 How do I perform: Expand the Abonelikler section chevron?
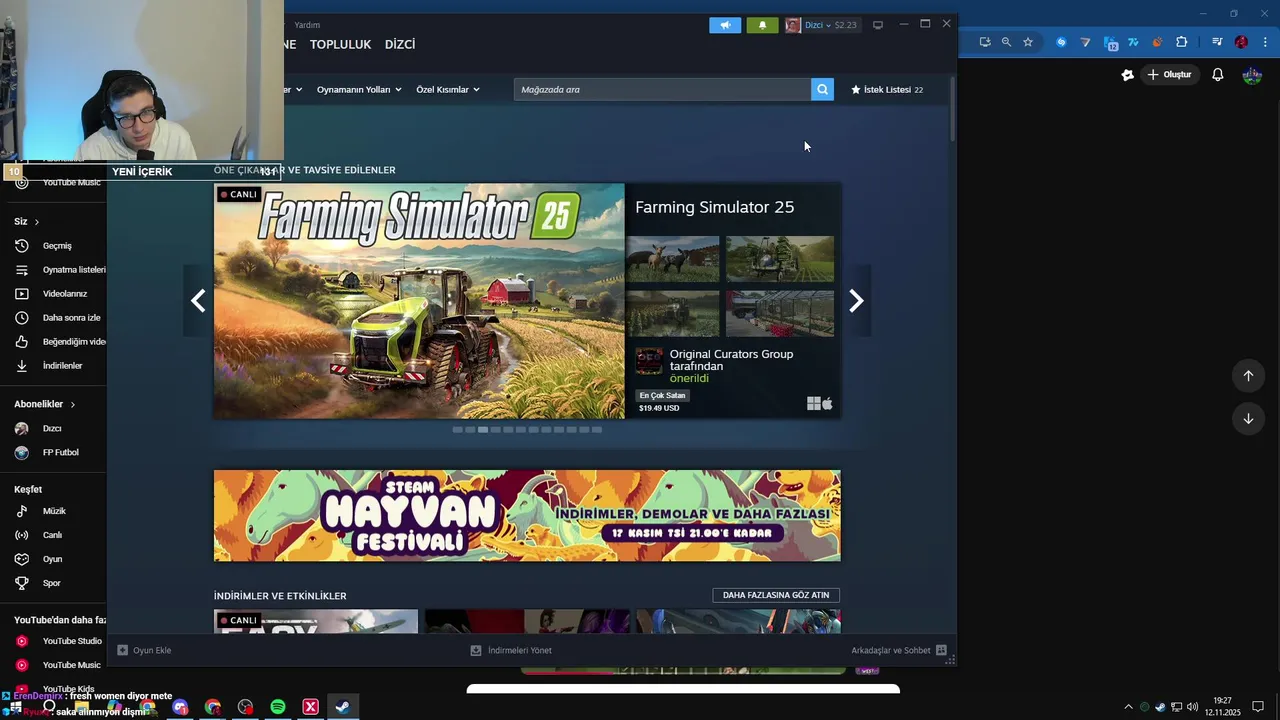pyautogui.click(x=72, y=404)
